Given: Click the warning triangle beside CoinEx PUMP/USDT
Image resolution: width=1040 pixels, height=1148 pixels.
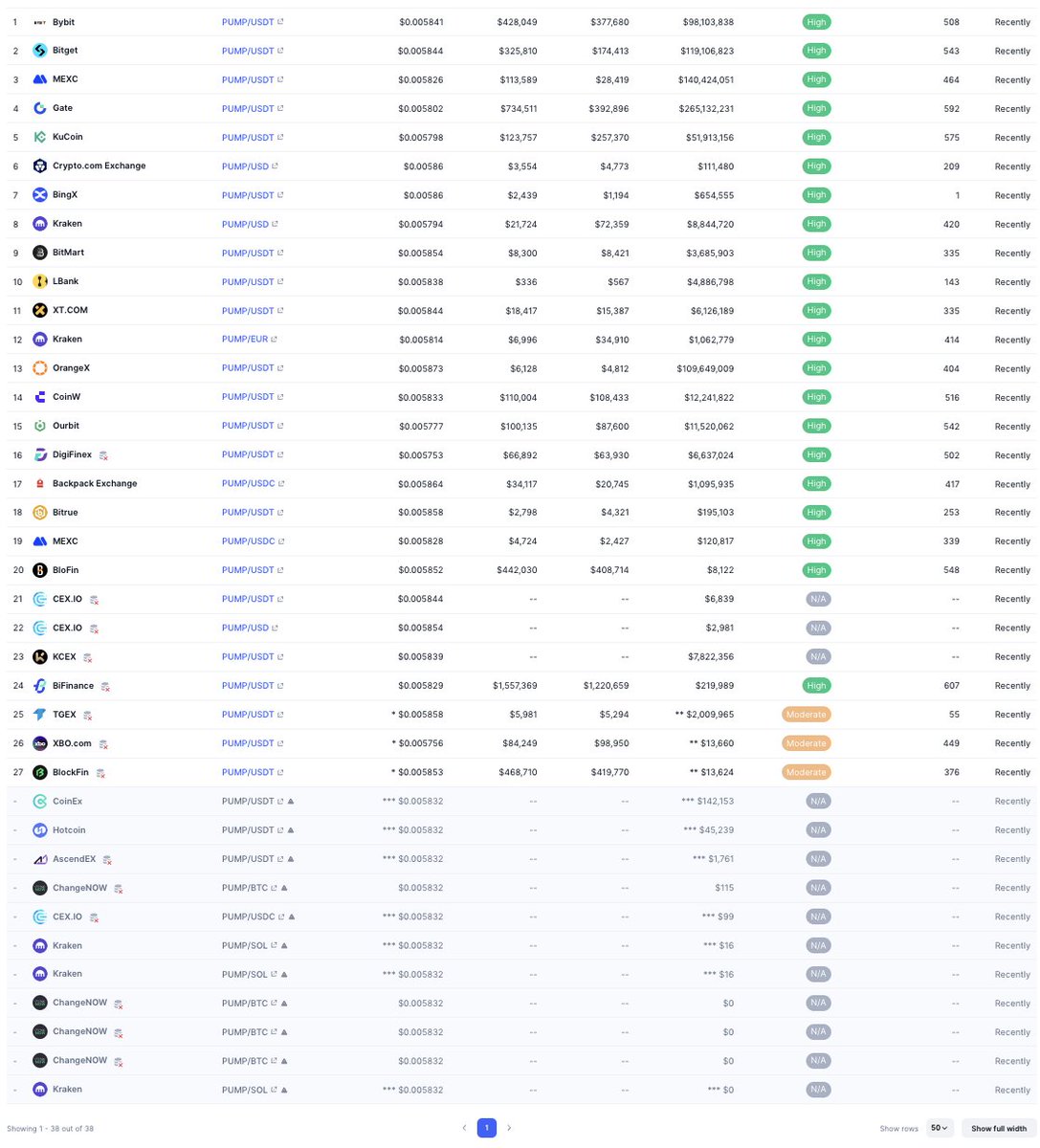Looking at the screenshot, I should [290, 801].
